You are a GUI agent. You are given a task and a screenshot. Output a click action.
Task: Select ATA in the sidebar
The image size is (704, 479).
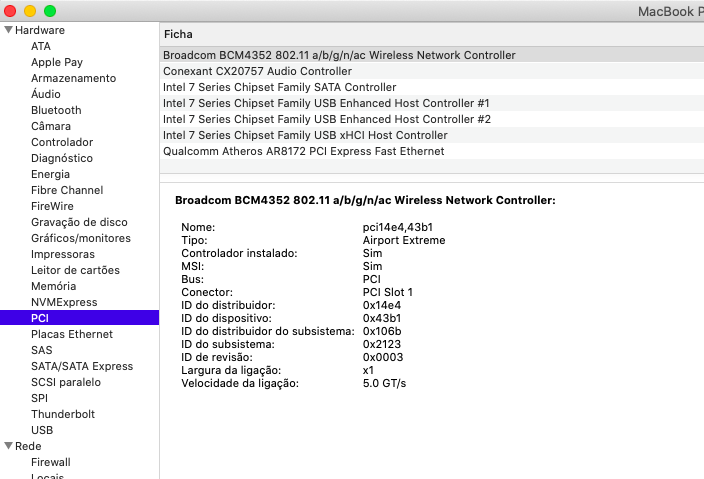point(41,46)
